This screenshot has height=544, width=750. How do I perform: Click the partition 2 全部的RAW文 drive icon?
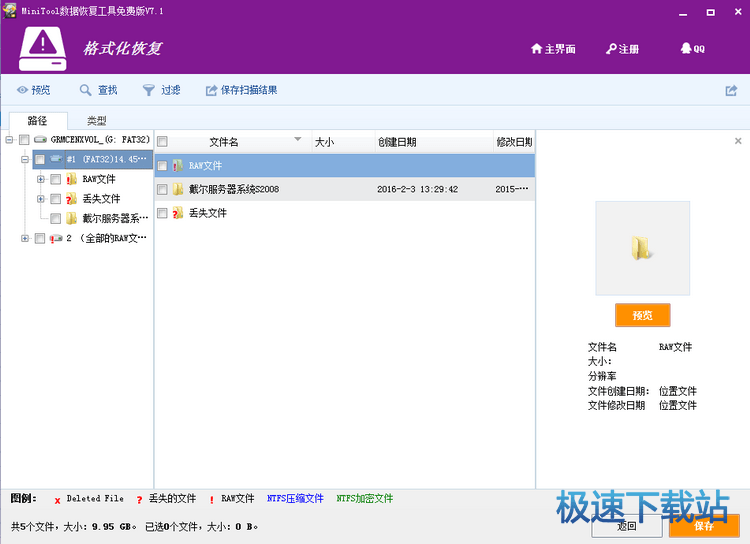(x=56, y=238)
